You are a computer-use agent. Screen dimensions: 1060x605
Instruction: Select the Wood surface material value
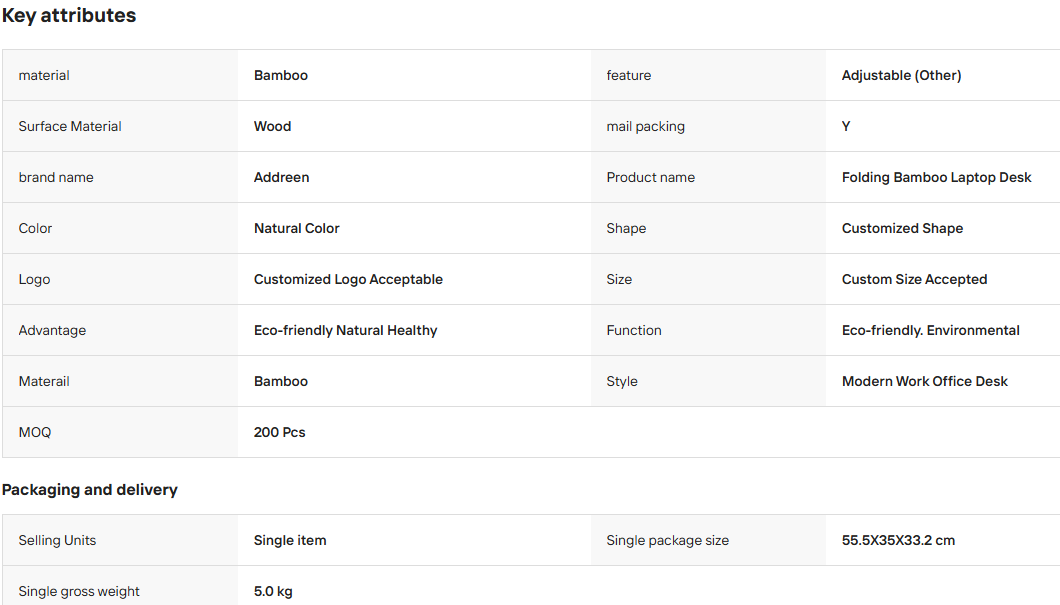(x=272, y=126)
